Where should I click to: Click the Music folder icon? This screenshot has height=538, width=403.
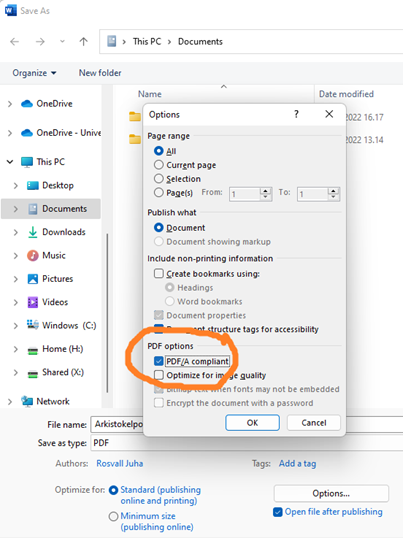coord(33,256)
